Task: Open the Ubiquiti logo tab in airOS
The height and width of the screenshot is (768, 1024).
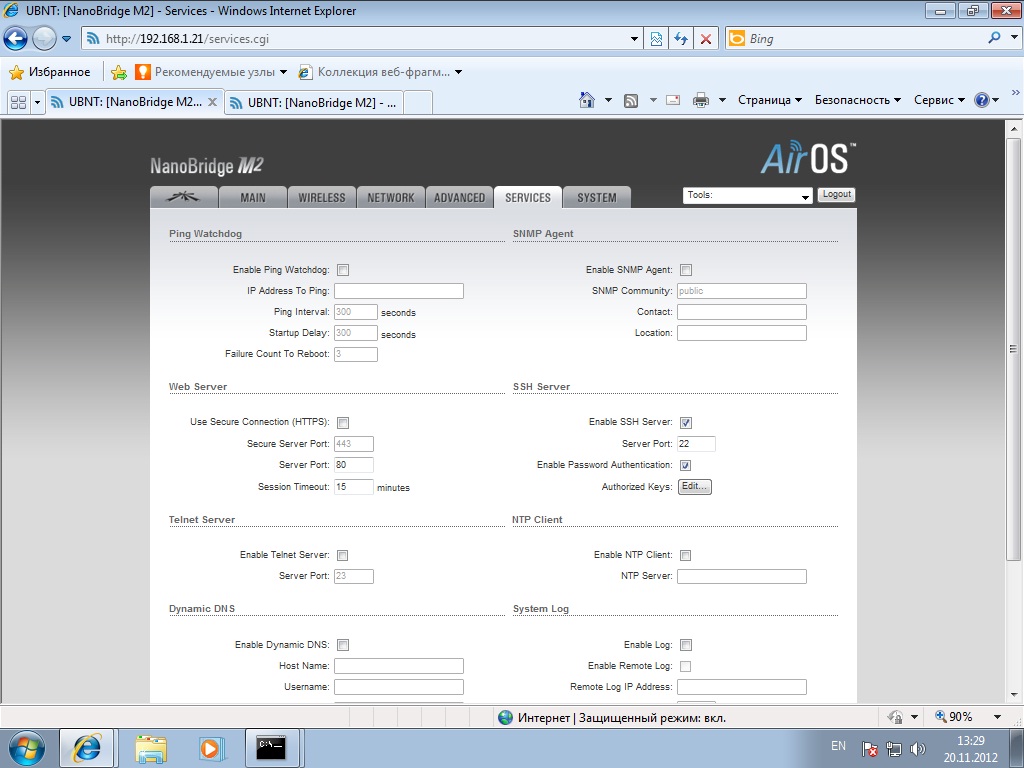Action: 184,197
